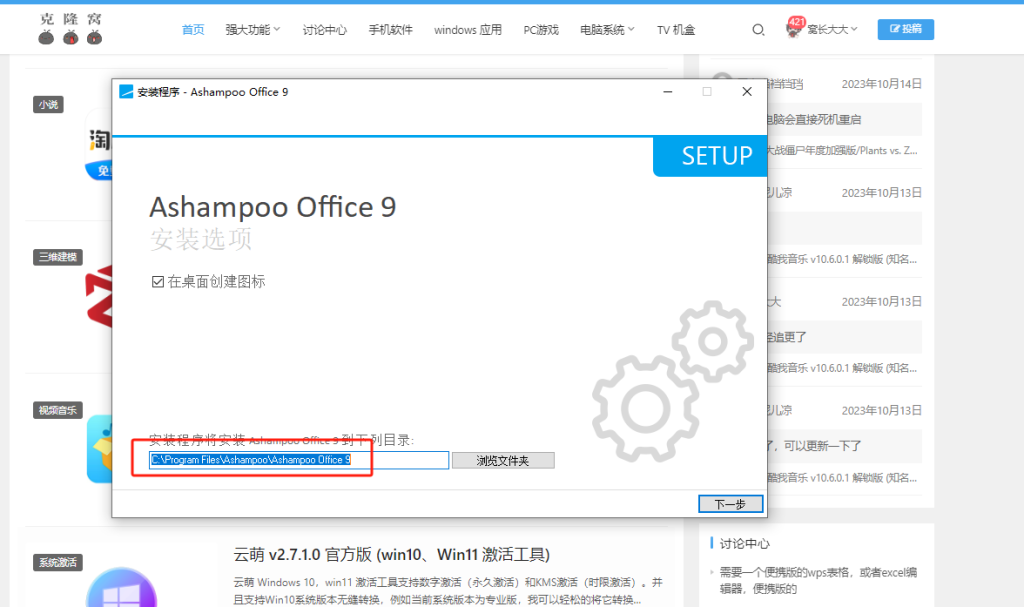Toggle the 在桌面创建图标 checkbox
The image size is (1024, 607).
157,282
